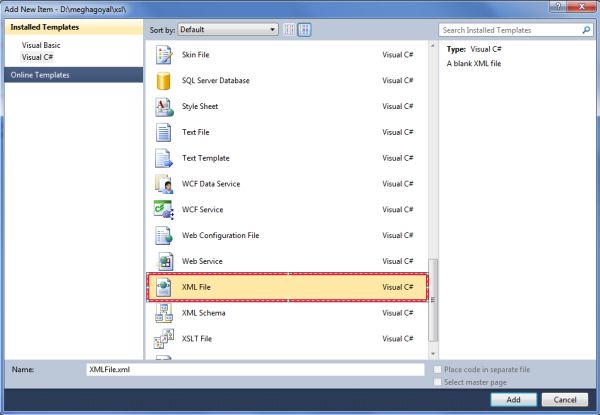The image size is (600, 415).
Task: Switch to small icons view
Action: [x=289, y=29]
